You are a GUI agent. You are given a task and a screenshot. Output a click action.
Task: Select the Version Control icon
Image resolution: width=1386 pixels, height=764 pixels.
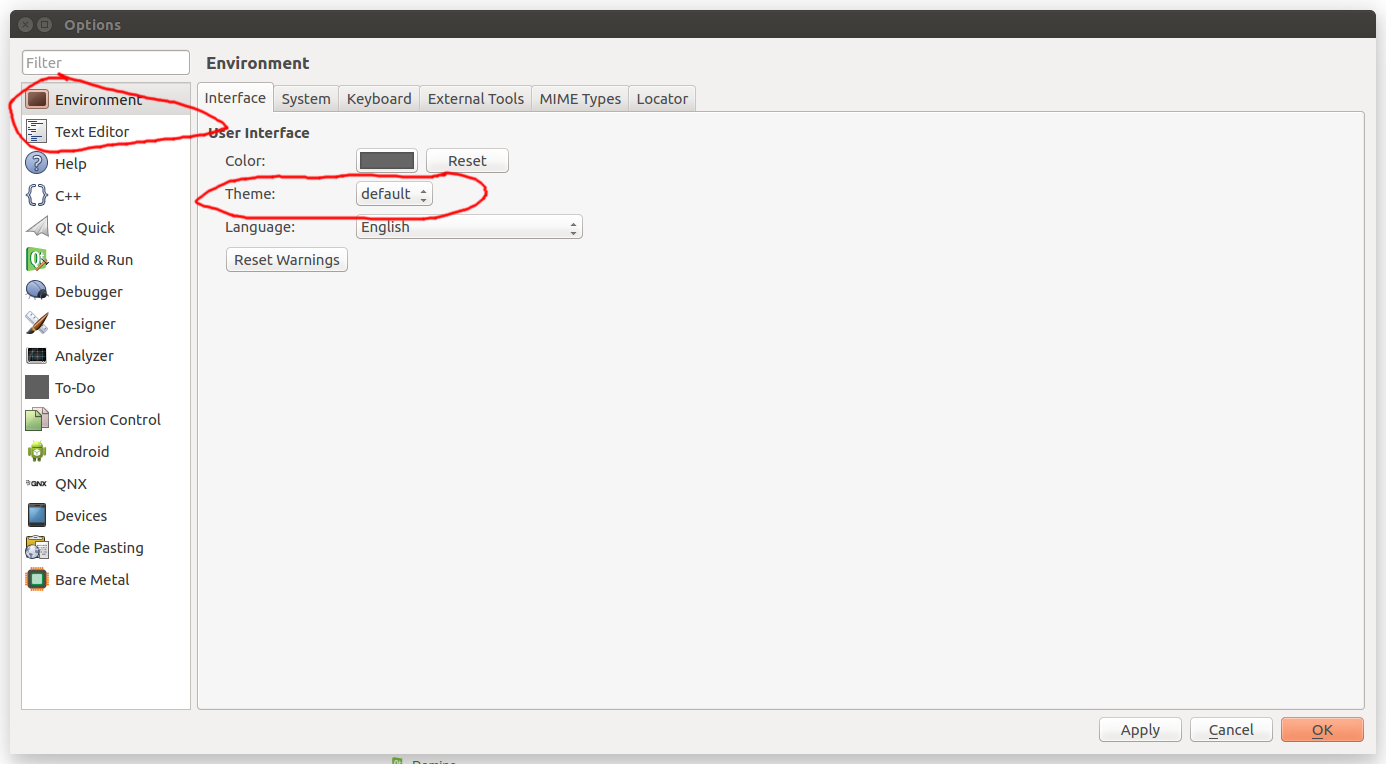(x=37, y=420)
